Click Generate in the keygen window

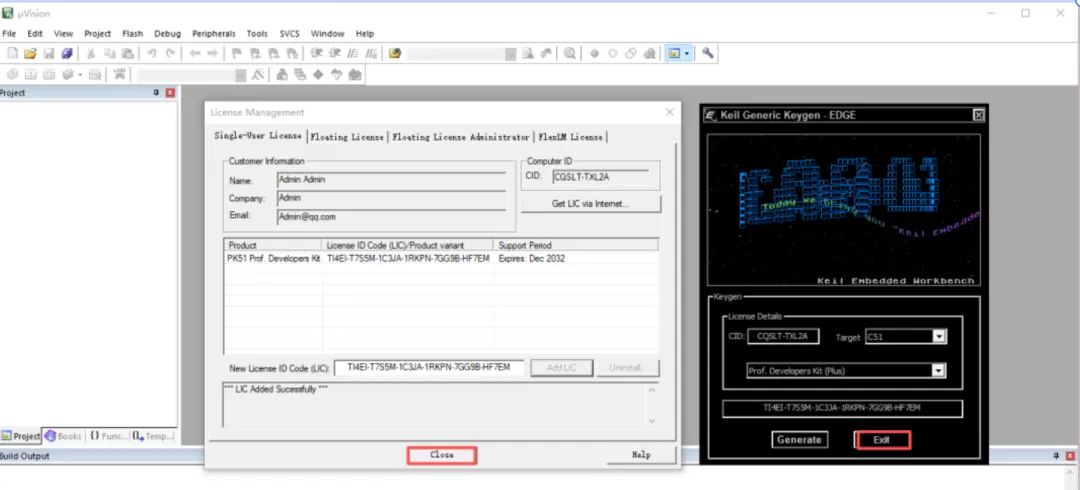[799, 440]
